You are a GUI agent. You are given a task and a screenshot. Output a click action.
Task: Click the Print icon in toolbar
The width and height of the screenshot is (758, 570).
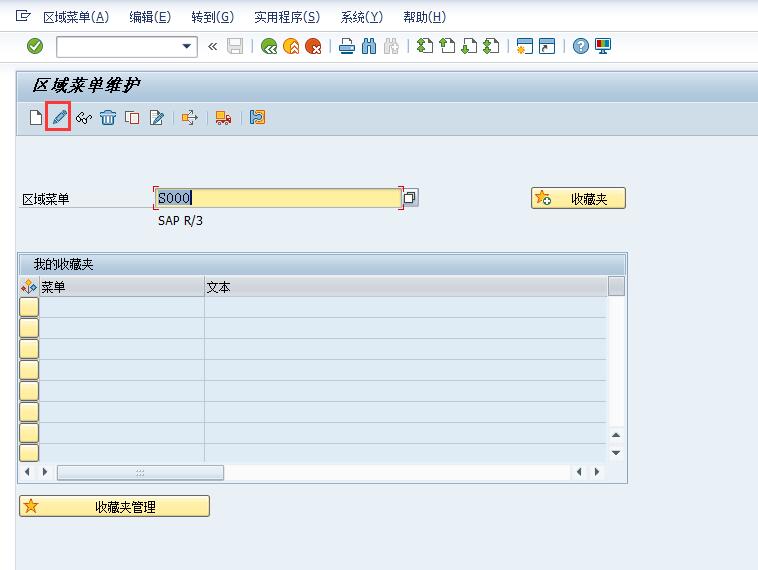click(346, 46)
